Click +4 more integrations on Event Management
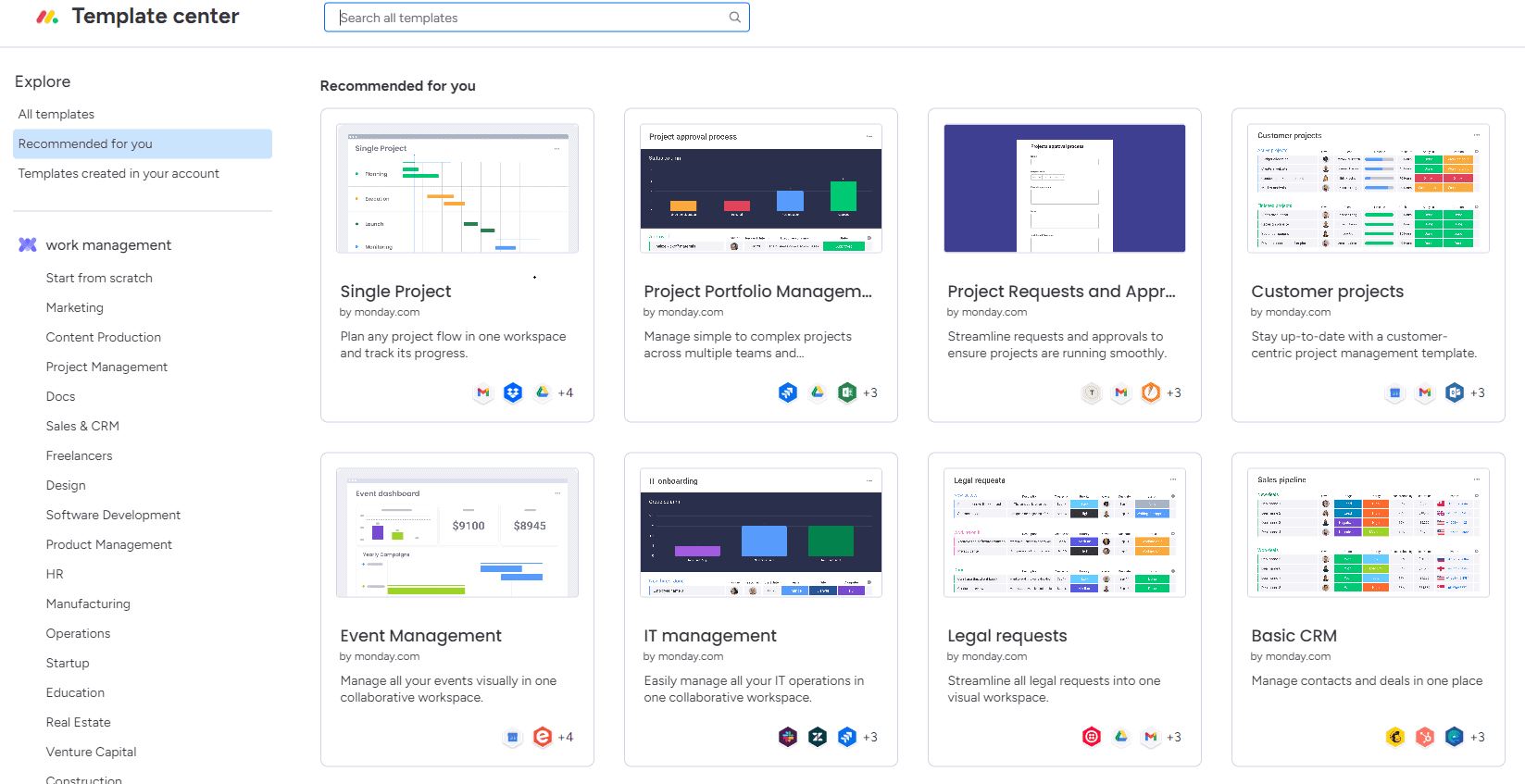 566,737
